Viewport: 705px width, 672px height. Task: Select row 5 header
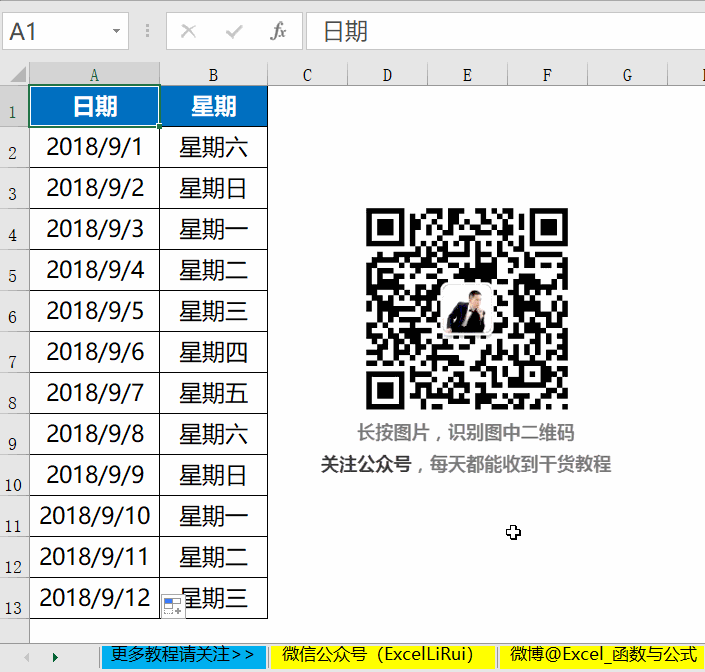pyautogui.click(x=14, y=270)
